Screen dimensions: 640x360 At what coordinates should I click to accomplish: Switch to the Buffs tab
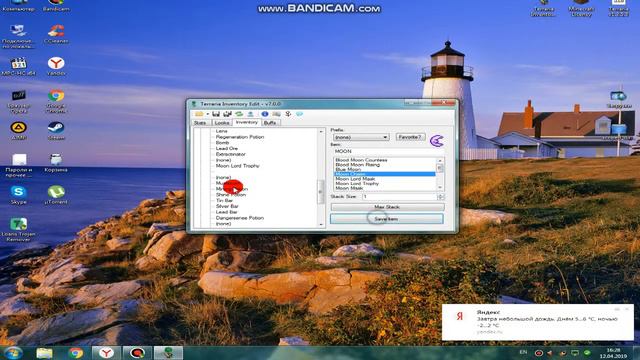click(270, 123)
